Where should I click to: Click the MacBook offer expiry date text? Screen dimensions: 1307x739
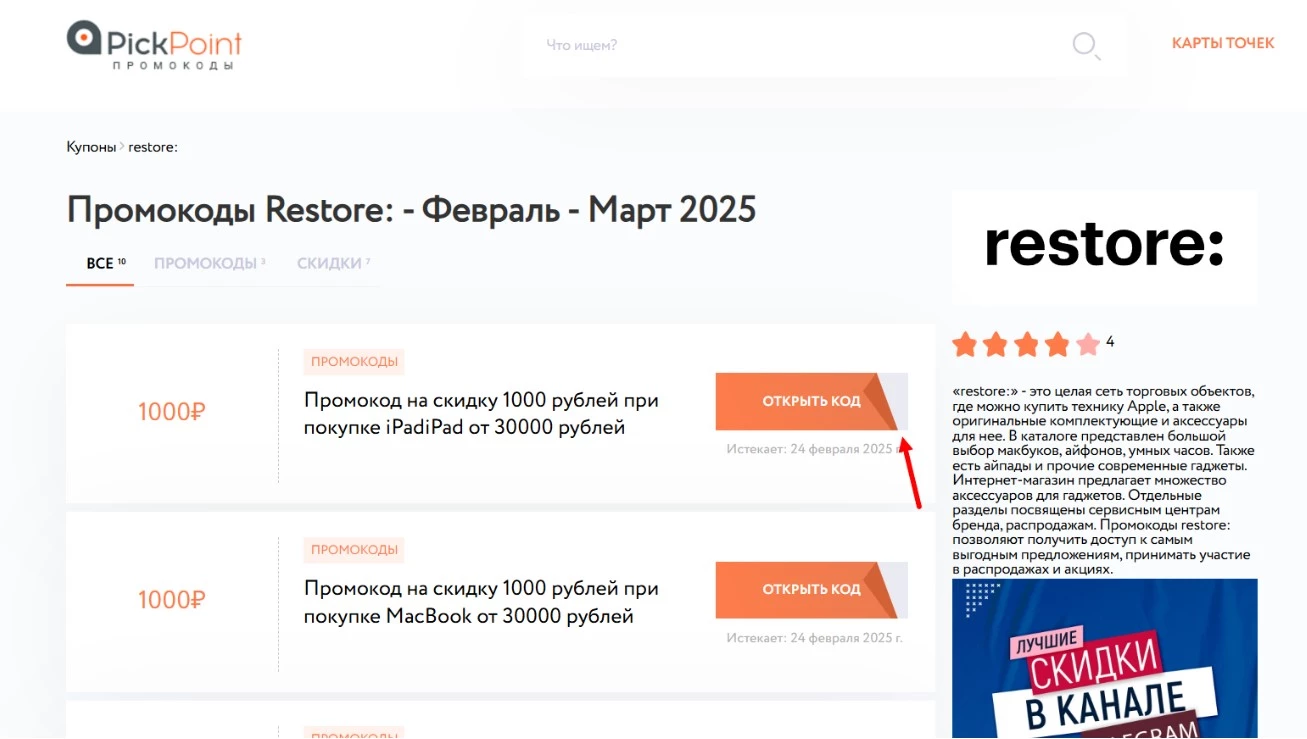(814, 638)
